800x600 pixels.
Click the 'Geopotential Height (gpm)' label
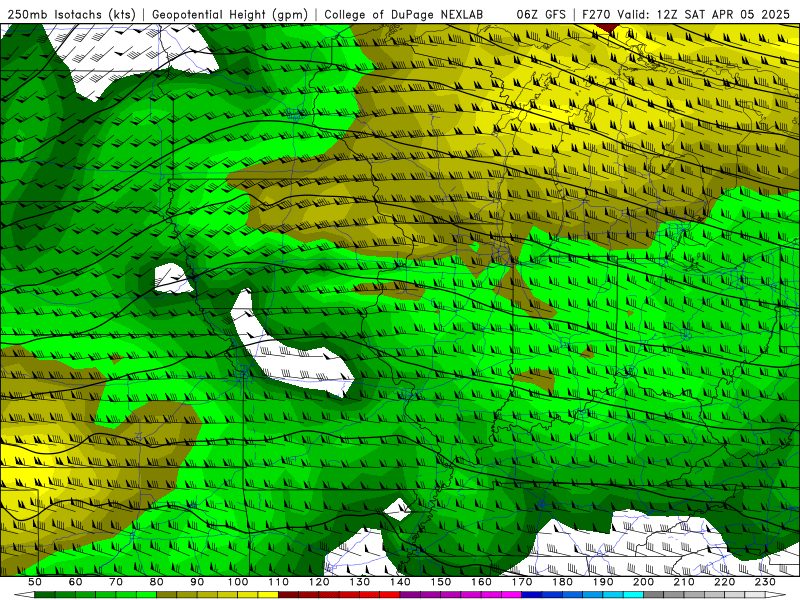coord(230,14)
